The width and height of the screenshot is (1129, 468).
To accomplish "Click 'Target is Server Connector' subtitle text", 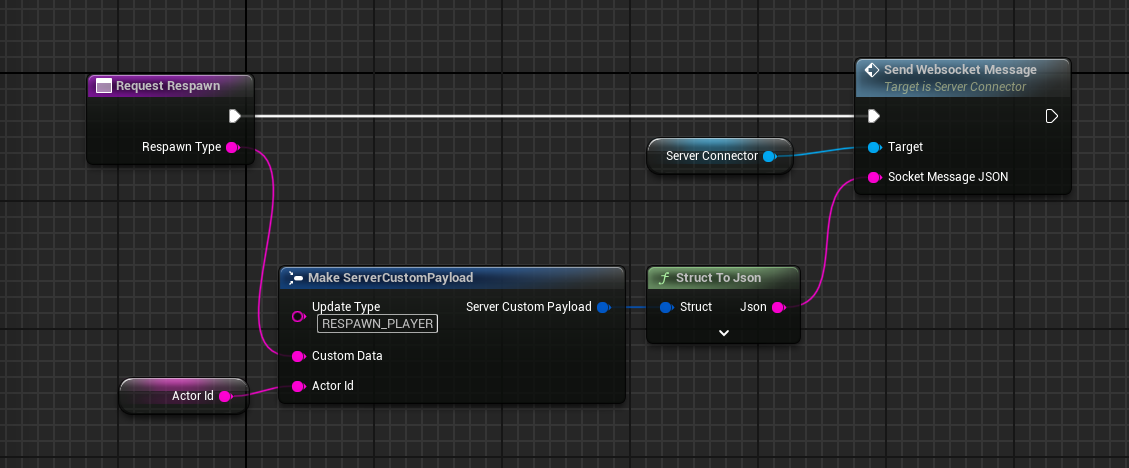I will (x=955, y=87).
